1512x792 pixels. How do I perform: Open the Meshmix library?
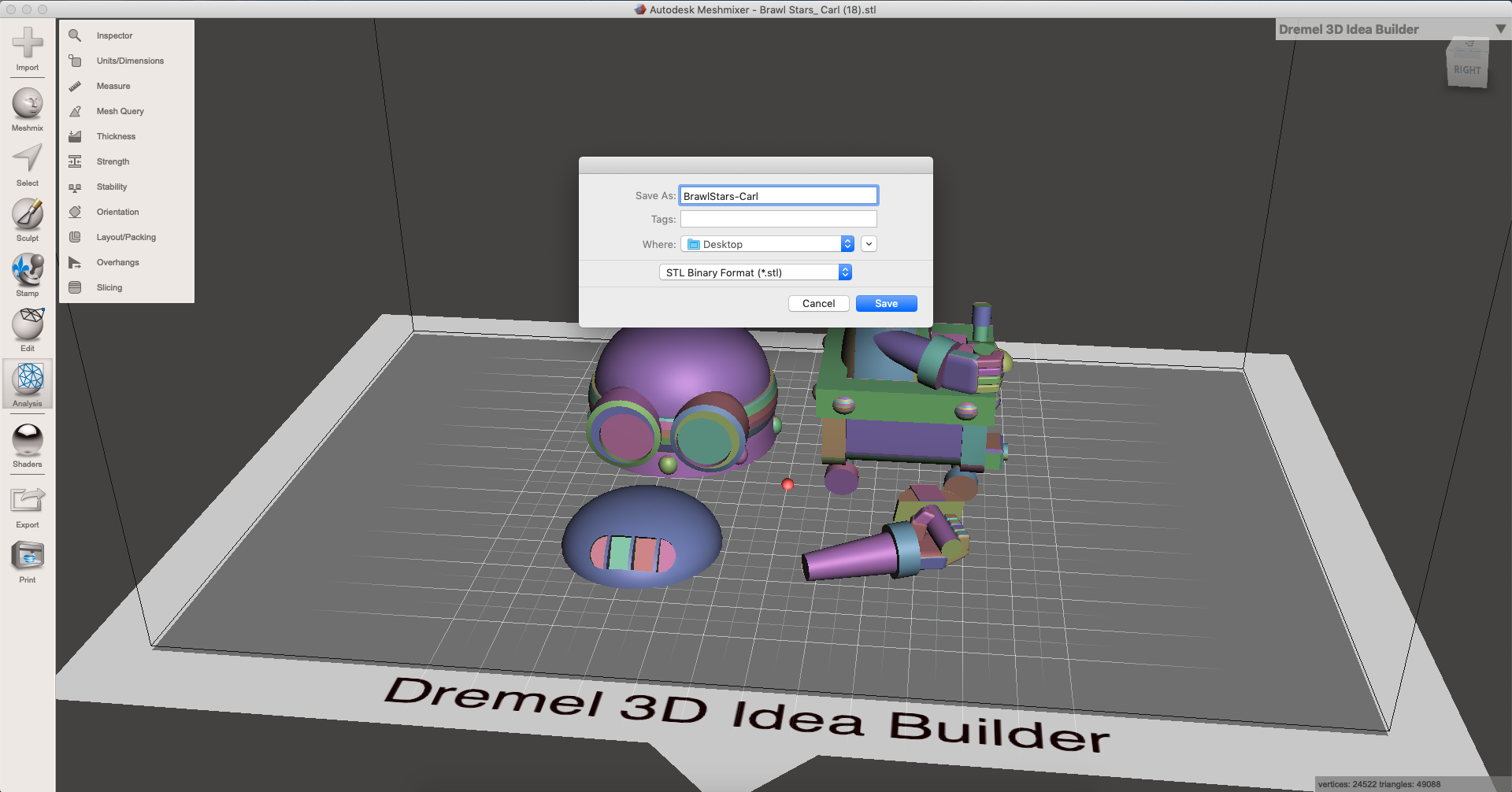(28, 109)
